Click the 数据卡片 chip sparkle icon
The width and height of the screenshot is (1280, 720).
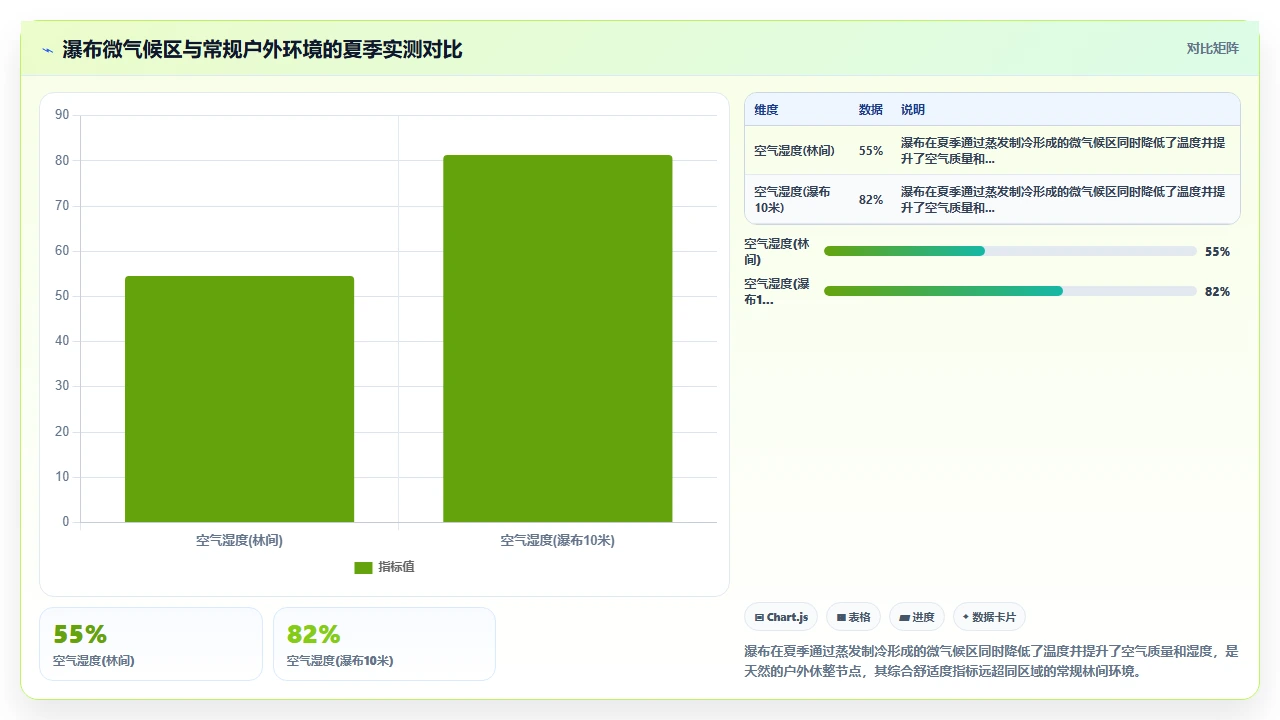click(966, 617)
